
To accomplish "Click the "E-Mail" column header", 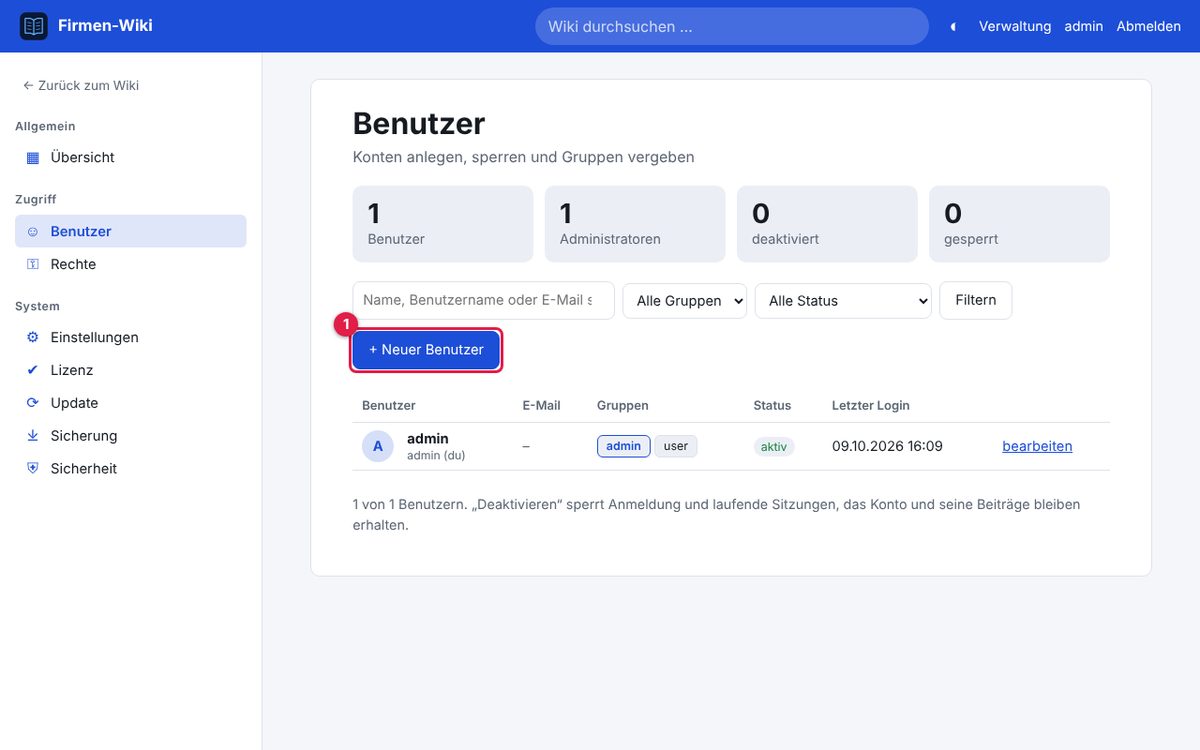I will click(541, 406).
